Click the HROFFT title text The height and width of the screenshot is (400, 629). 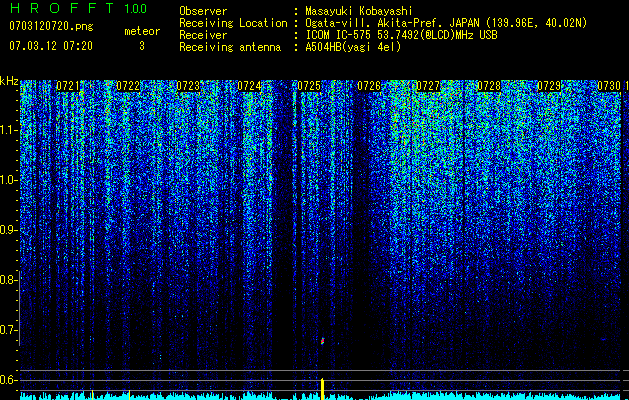(x=62, y=8)
